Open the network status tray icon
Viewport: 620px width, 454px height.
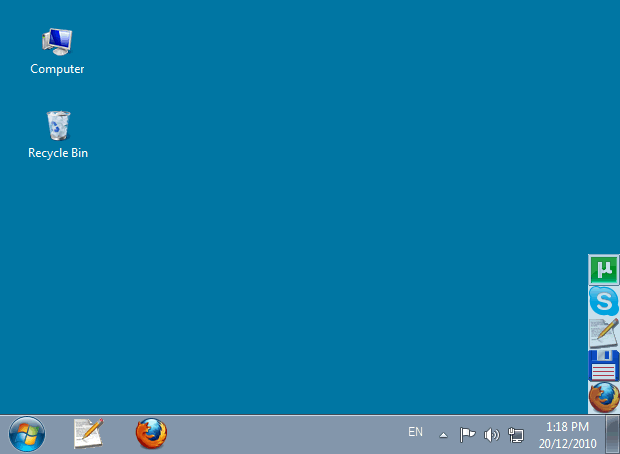516,434
